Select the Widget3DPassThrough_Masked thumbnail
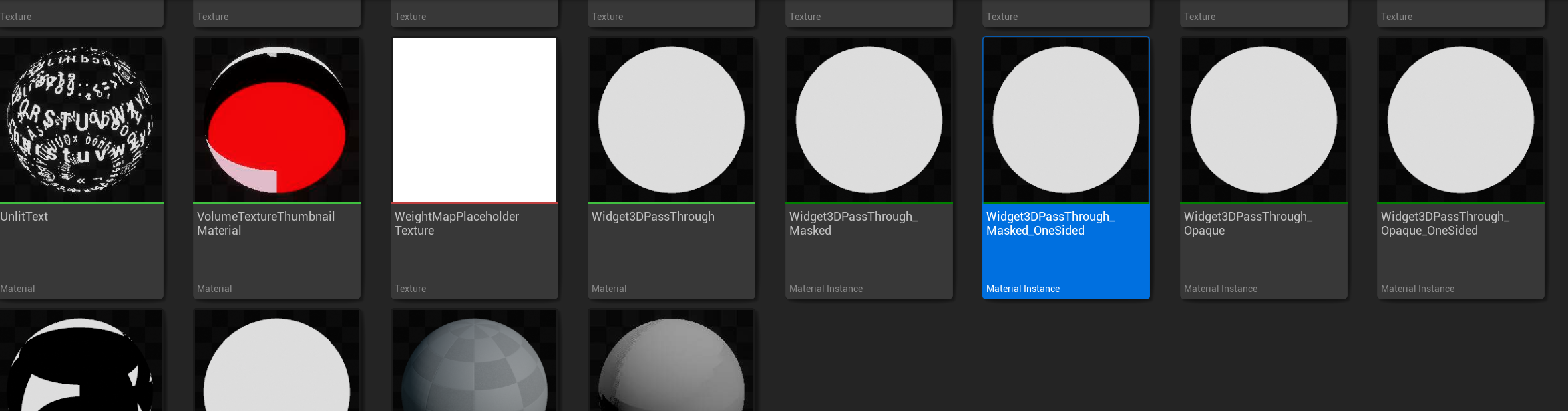This screenshot has height=411, width=1568. coord(869,120)
